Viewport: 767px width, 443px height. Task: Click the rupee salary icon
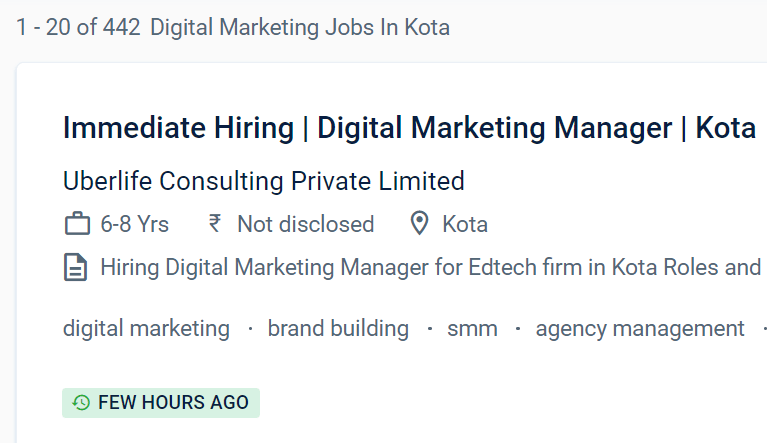click(215, 224)
